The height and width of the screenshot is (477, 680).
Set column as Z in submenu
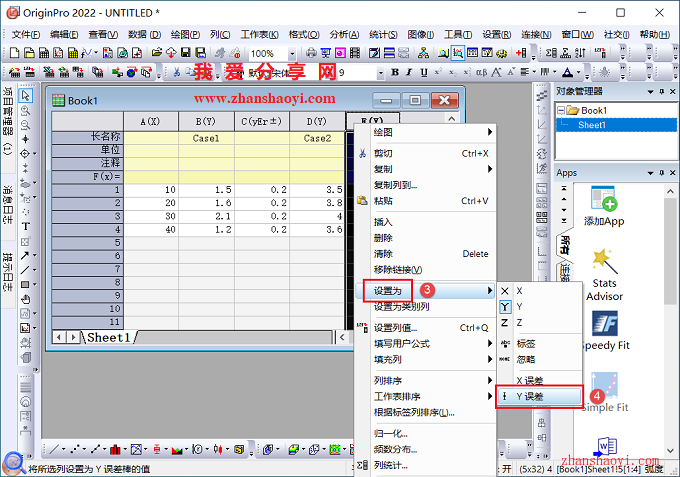click(540, 323)
